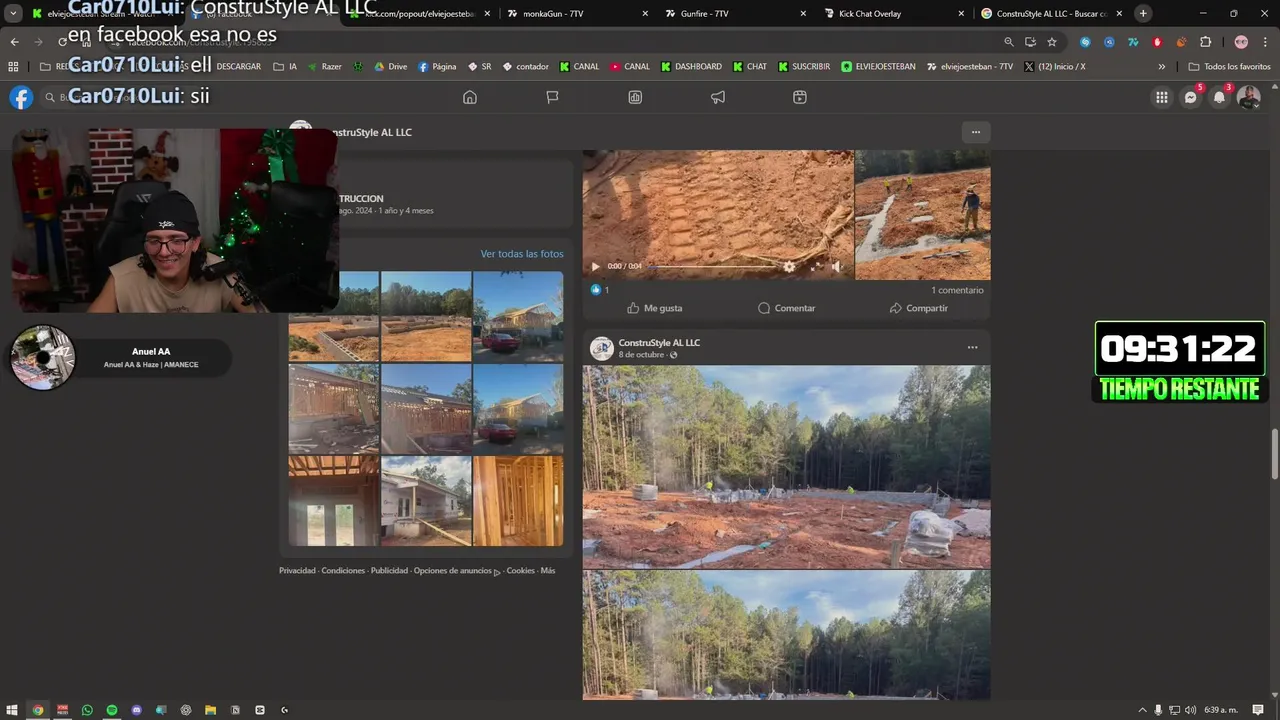Open the ELVIEJOESTEBAN bookmark
Screen dimensions: 1280x720
878,67
